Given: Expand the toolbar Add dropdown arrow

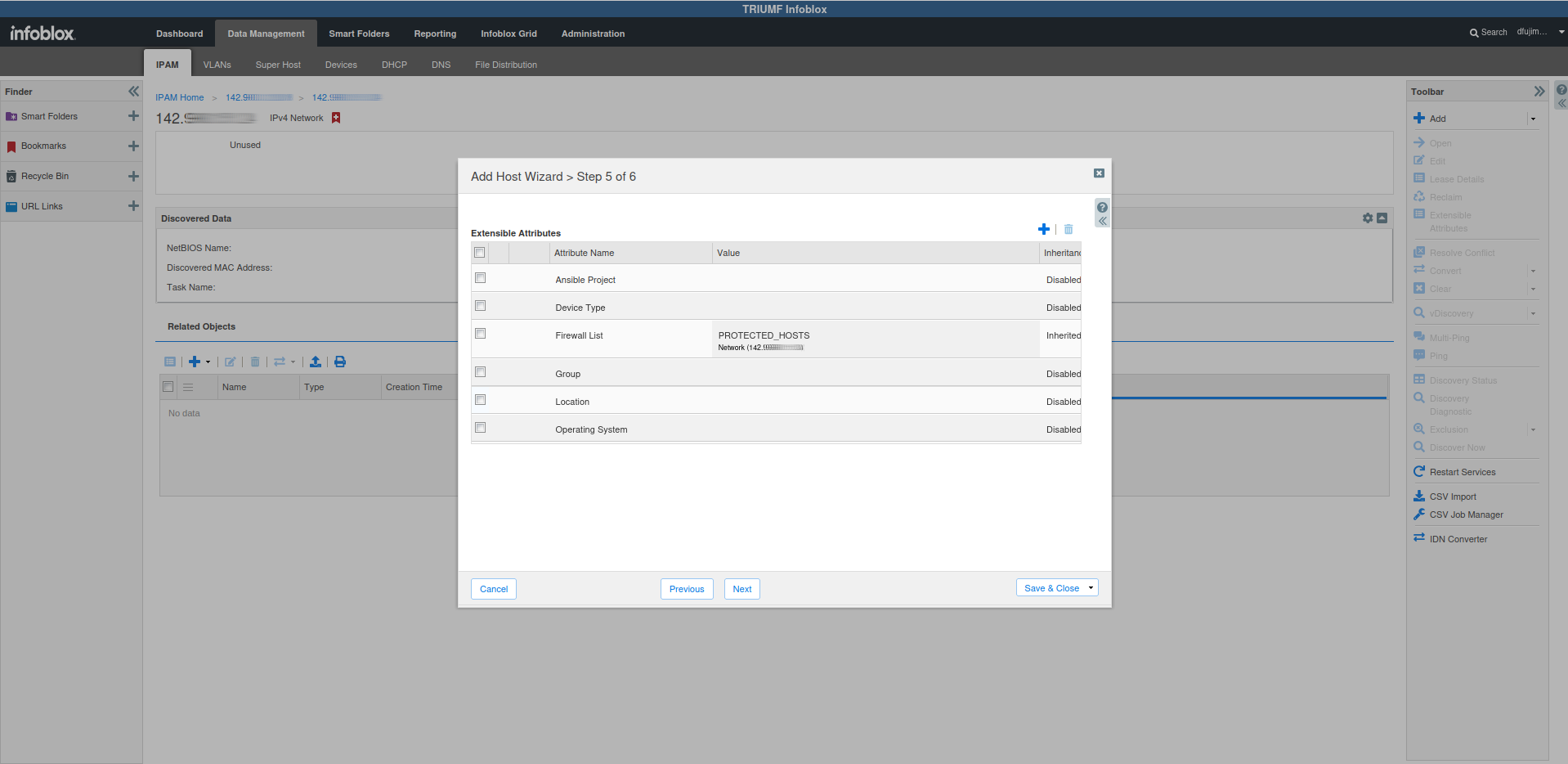Looking at the screenshot, I should 1533,119.
